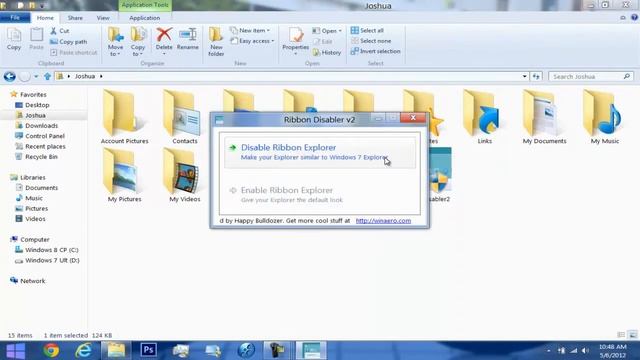Click the Start button on taskbar
The width and height of the screenshot is (640, 360).
point(16,351)
